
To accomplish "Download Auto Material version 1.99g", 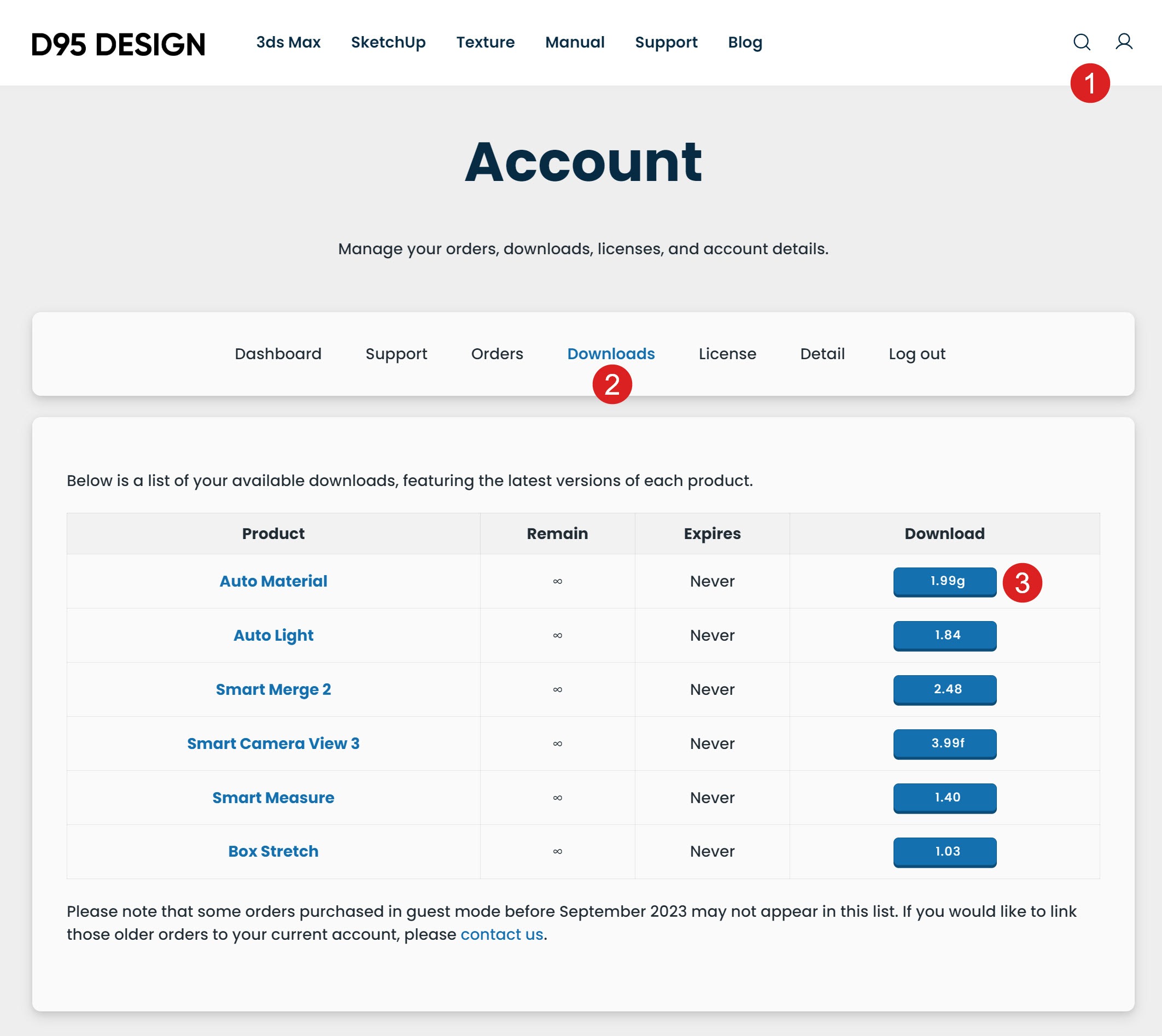I will (x=944, y=581).
